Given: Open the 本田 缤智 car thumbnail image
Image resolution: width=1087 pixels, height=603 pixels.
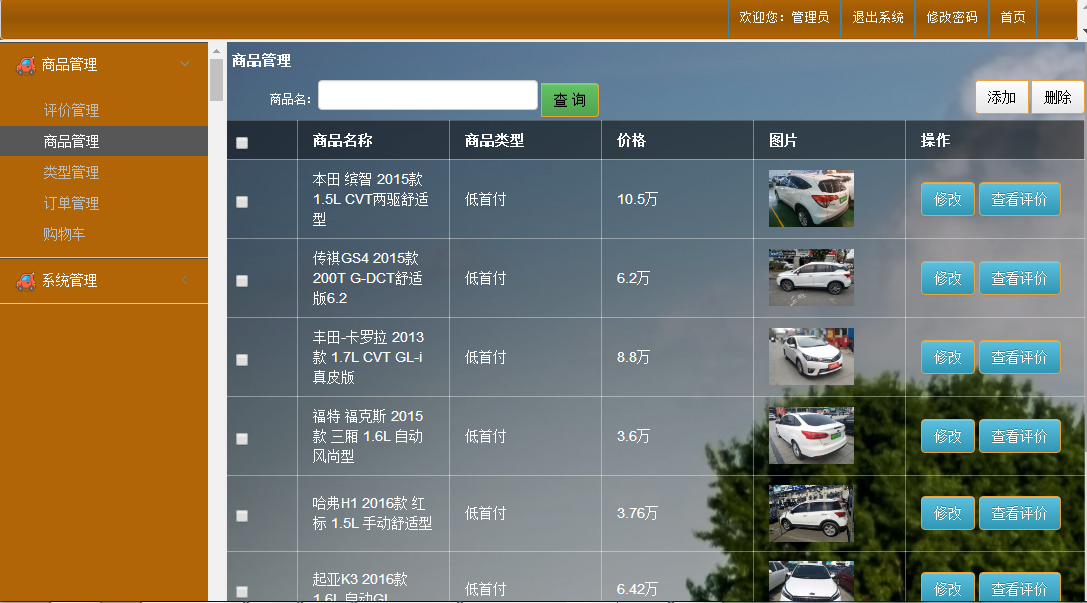Looking at the screenshot, I should coord(811,199).
